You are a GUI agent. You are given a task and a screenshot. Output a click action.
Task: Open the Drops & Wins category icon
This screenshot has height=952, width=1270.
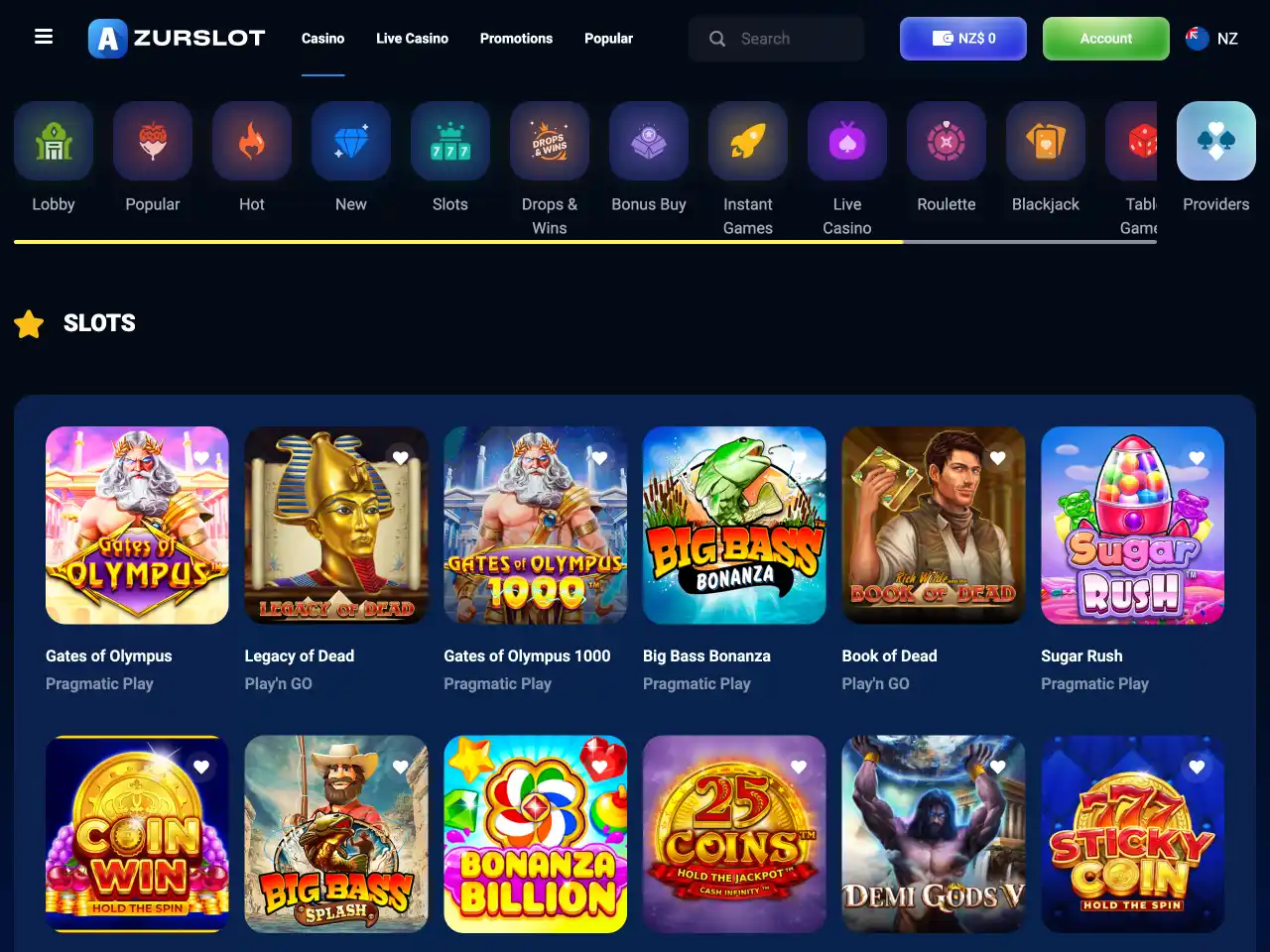pyautogui.click(x=550, y=141)
